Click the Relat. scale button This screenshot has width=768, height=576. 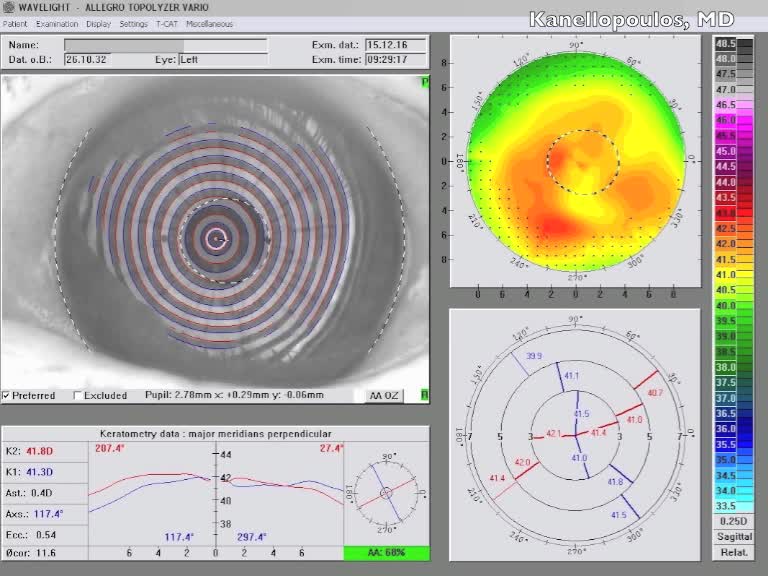point(733,552)
